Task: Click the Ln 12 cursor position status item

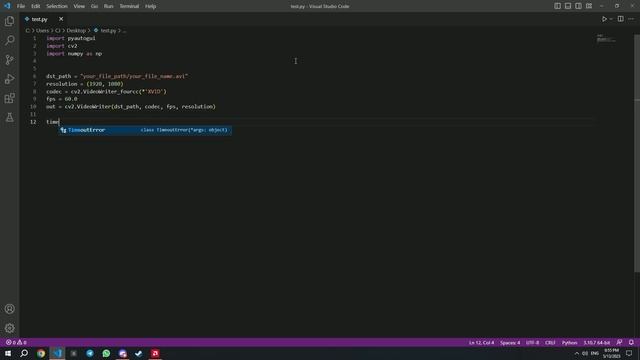Action: click(x=481, y=342)
